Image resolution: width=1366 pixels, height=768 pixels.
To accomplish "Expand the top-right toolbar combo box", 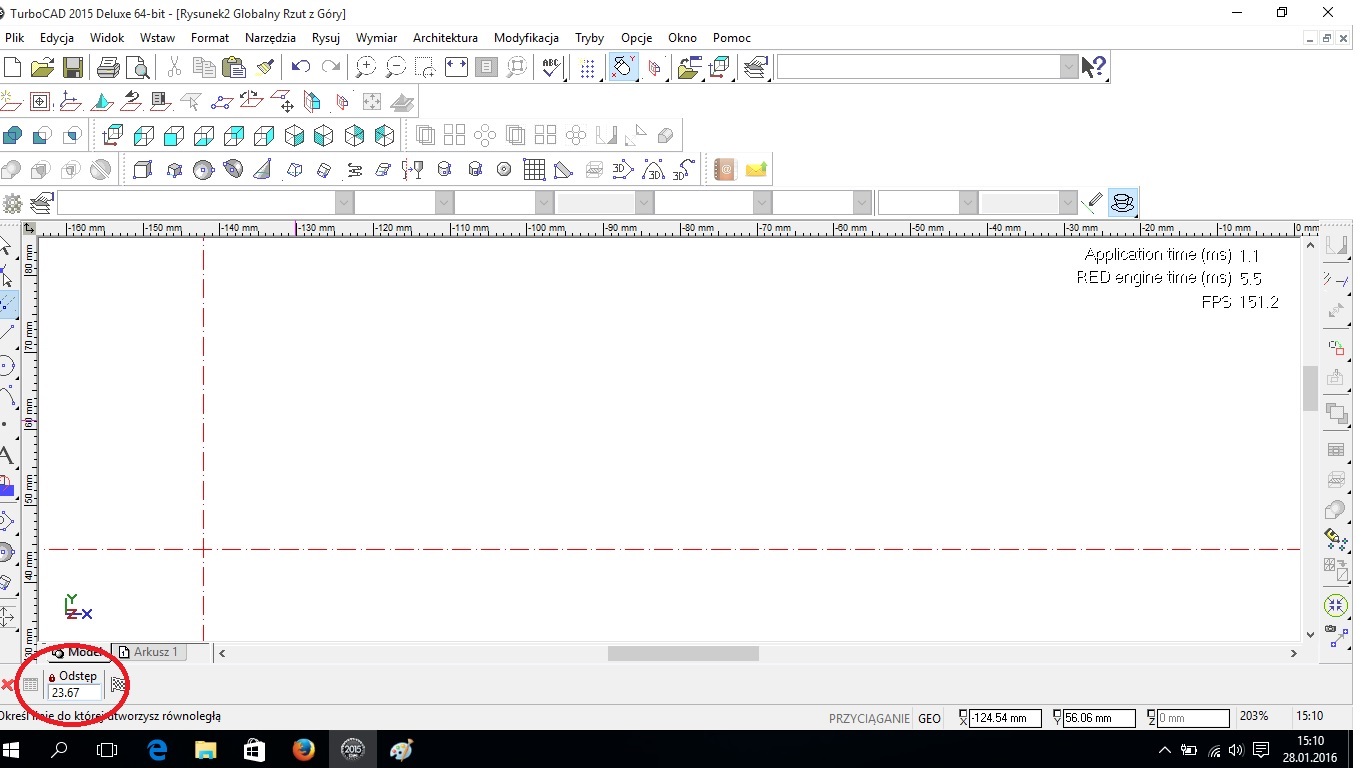I will pos(1068,67).
